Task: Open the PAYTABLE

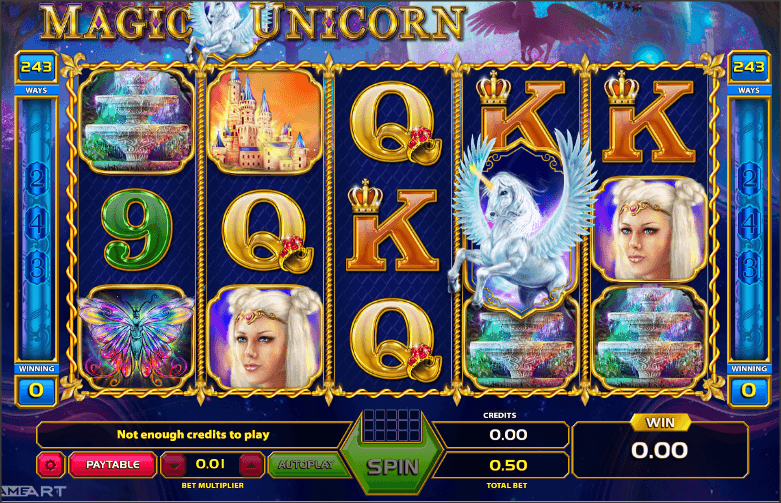Action: (113, 465)
